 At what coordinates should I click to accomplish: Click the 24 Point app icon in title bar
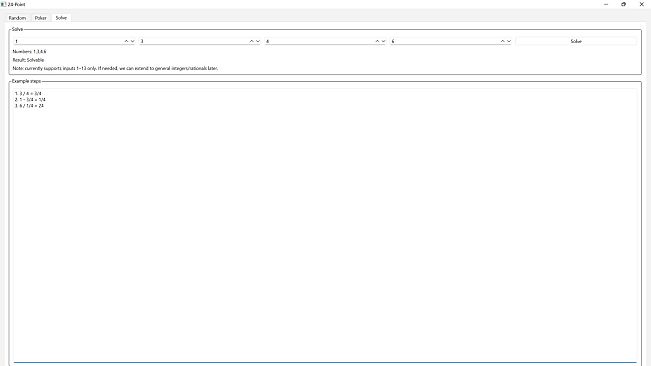click(3, 4)
